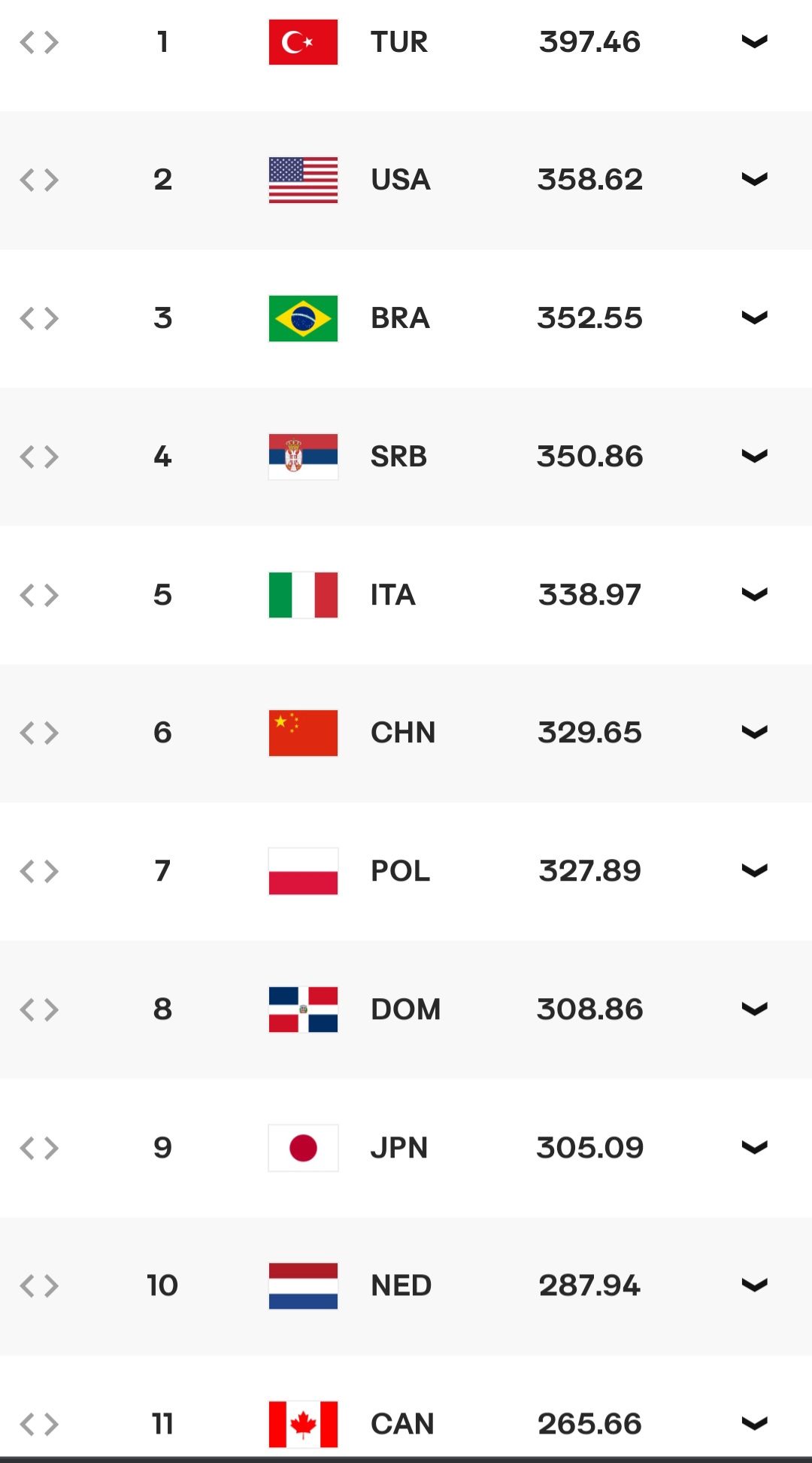Click the Serbia flag icon
Image resolution: width=812 pixels, height=1463 pixels.
click(303, 457)
